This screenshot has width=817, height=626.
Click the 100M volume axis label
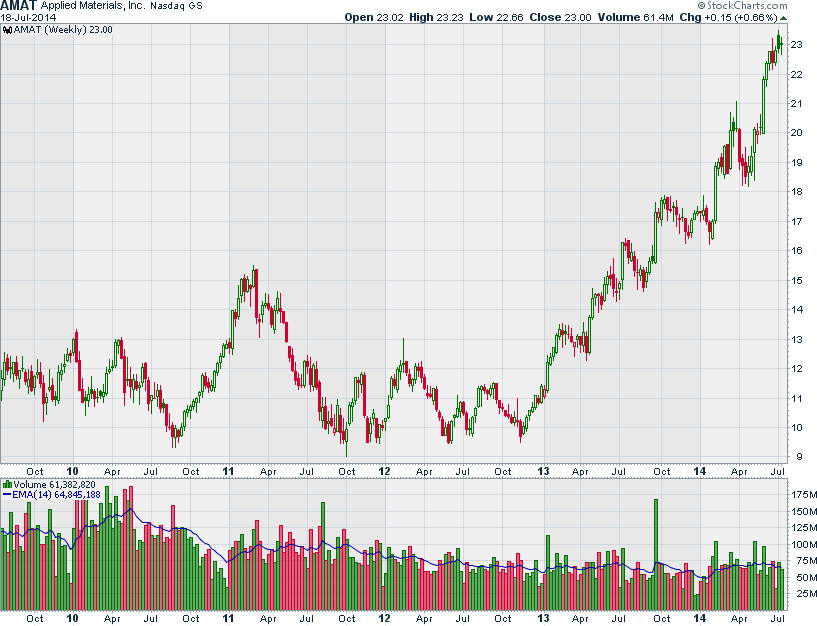[803, 545]
